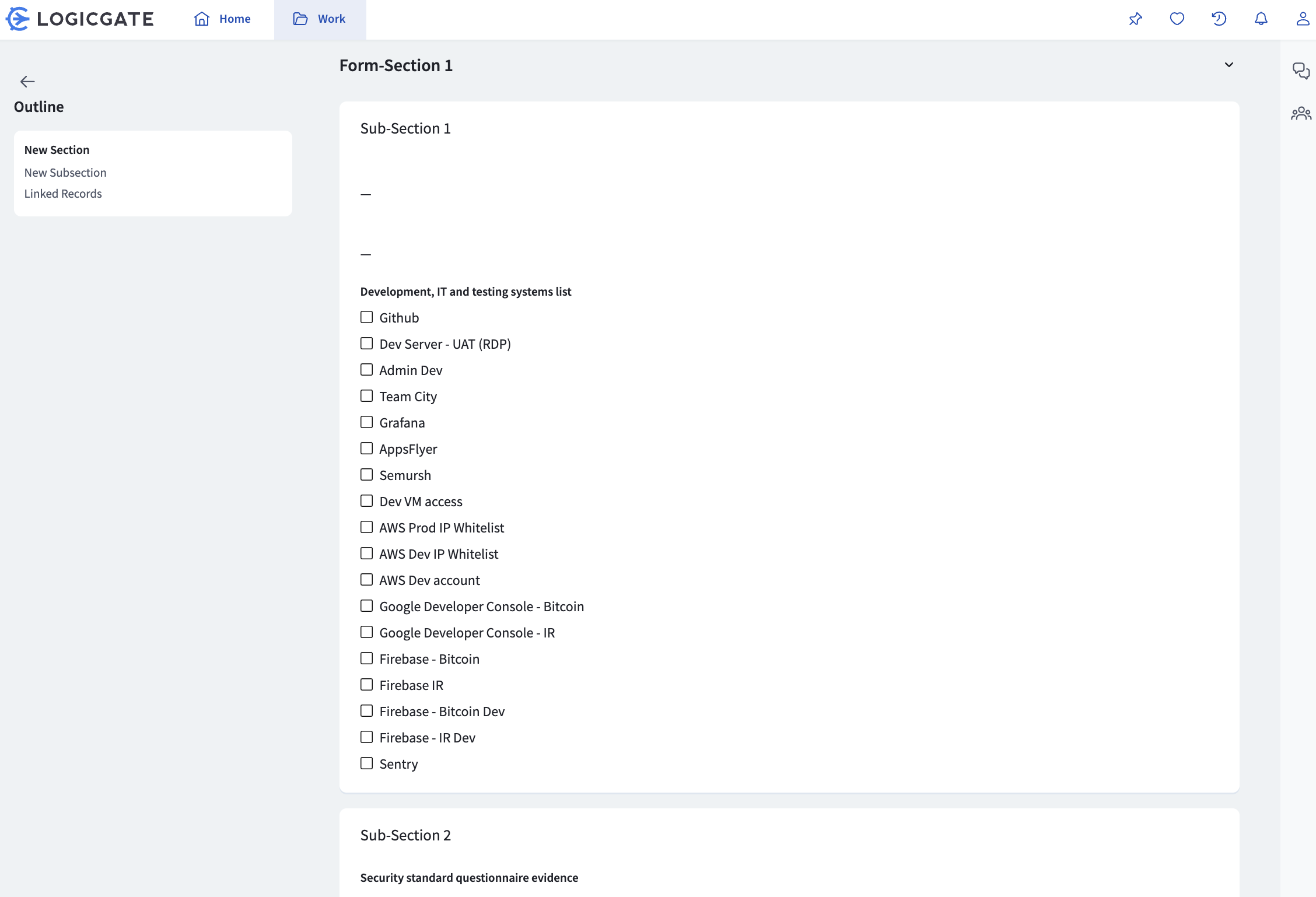The height and width of the screenshot is (897, 1316).
Task: Check Firebase - IR Dev checkbox
Action: pyautogui.click(x=366, y=737)
